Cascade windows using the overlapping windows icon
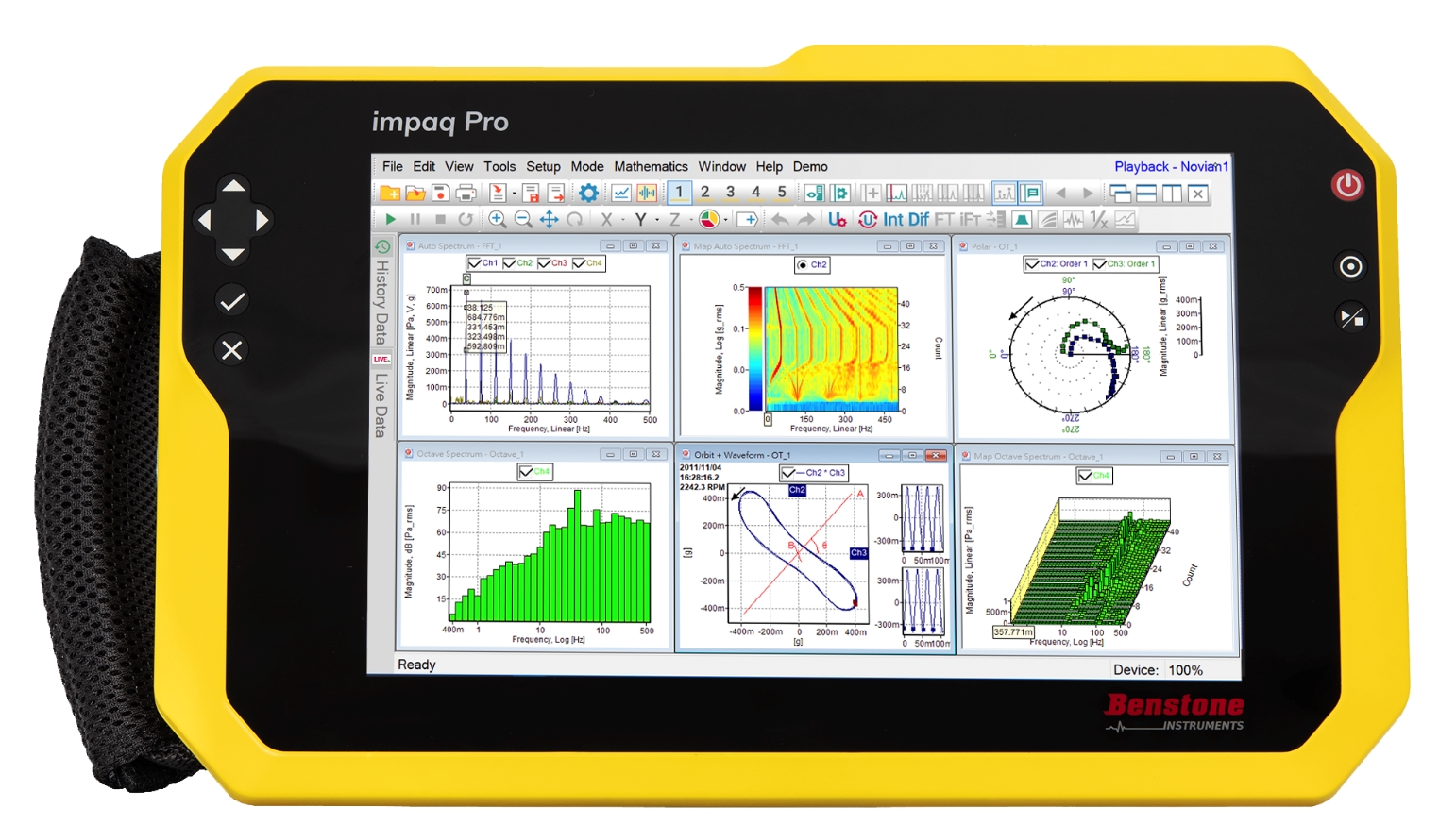 point(1121,194)
